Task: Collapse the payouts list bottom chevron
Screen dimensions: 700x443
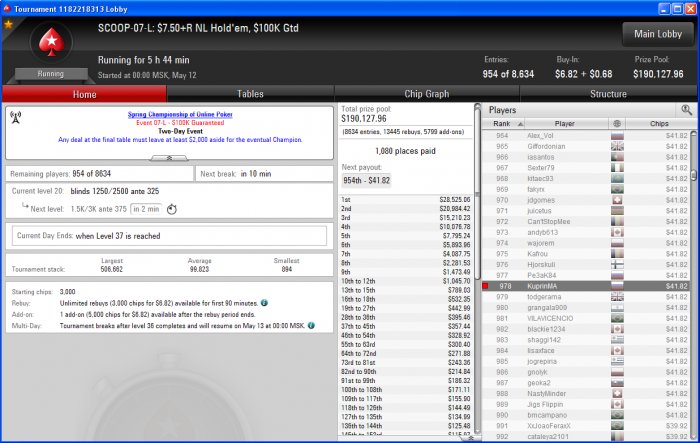Action: [470, 439]
